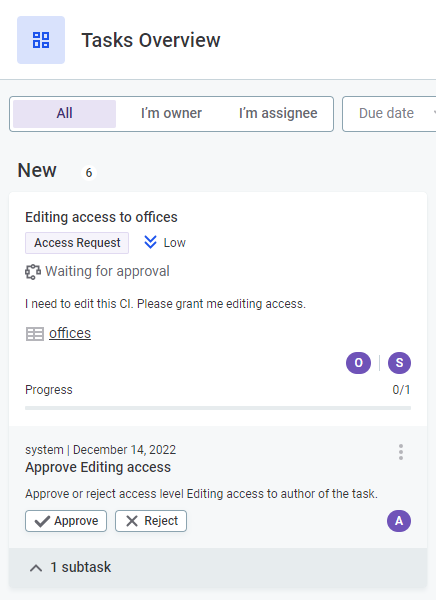Reject the Editing access request
The image size is (436, 600).
(151, 521)
